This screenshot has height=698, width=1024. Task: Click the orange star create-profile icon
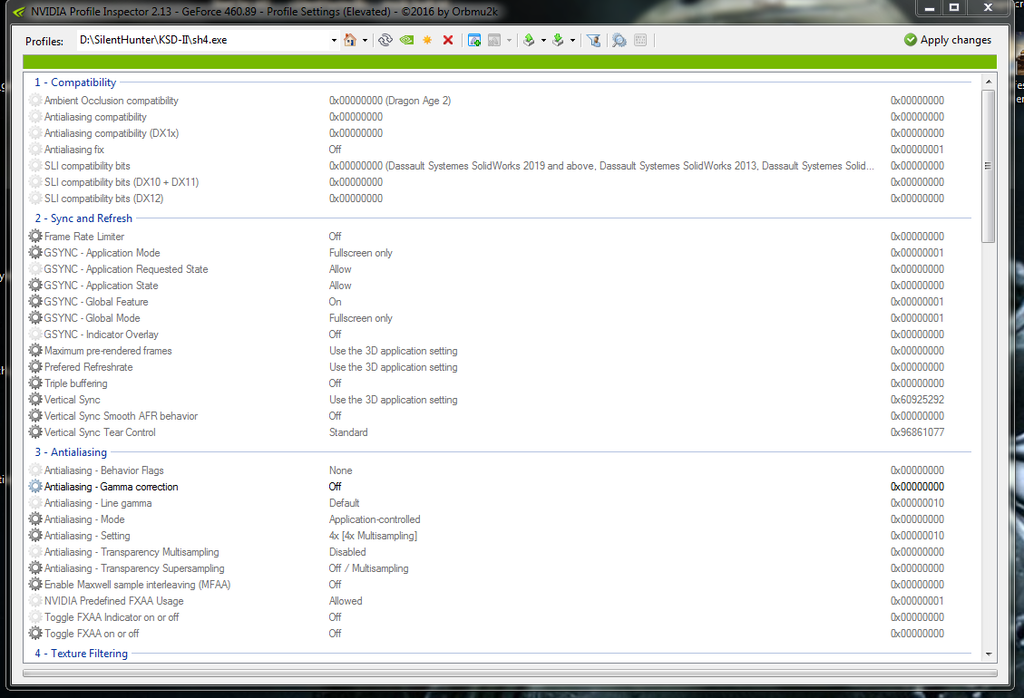[x=427, y=40]
